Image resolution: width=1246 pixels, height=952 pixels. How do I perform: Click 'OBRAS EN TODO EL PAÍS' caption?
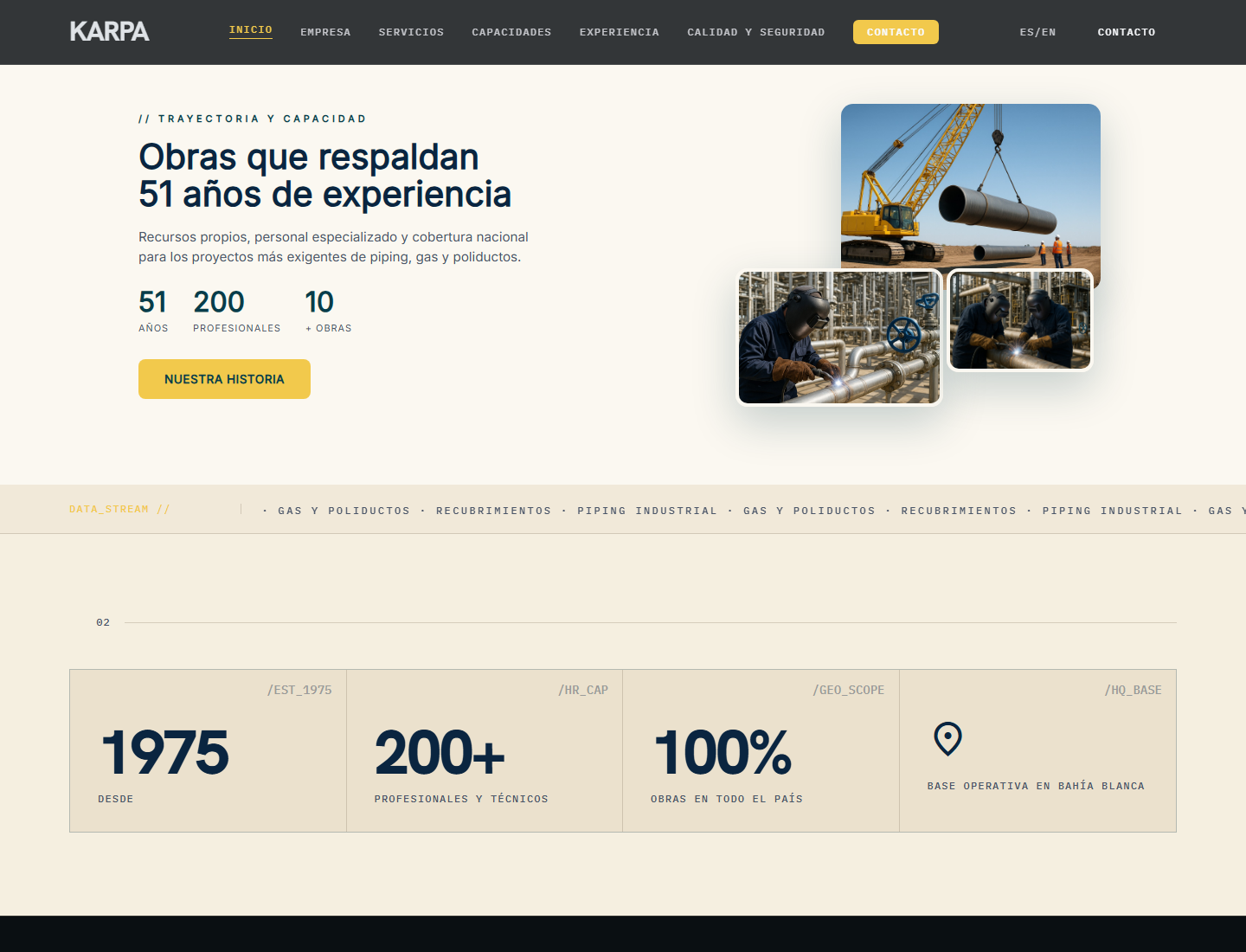727,799
